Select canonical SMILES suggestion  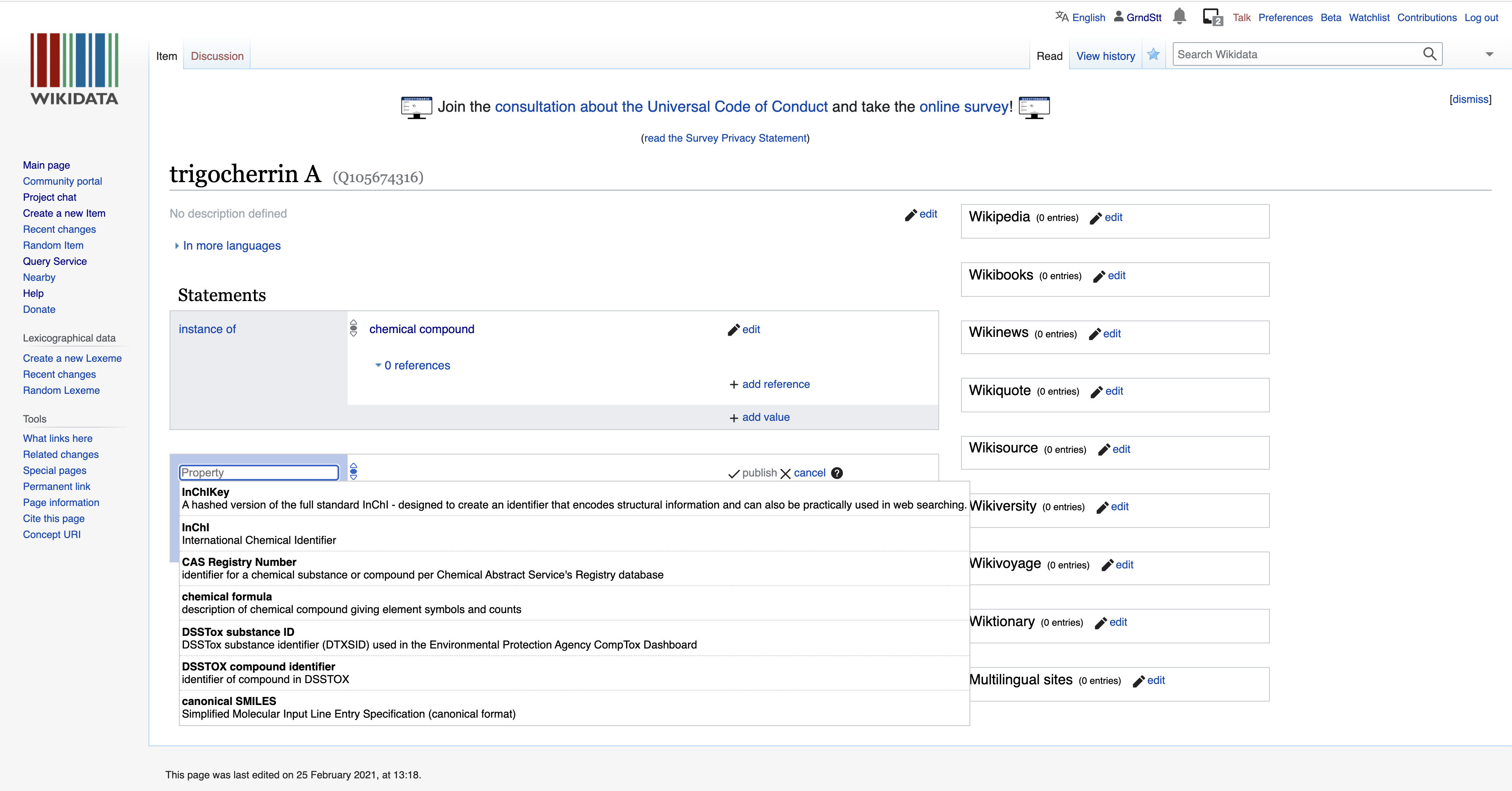(x=574, y=708)
